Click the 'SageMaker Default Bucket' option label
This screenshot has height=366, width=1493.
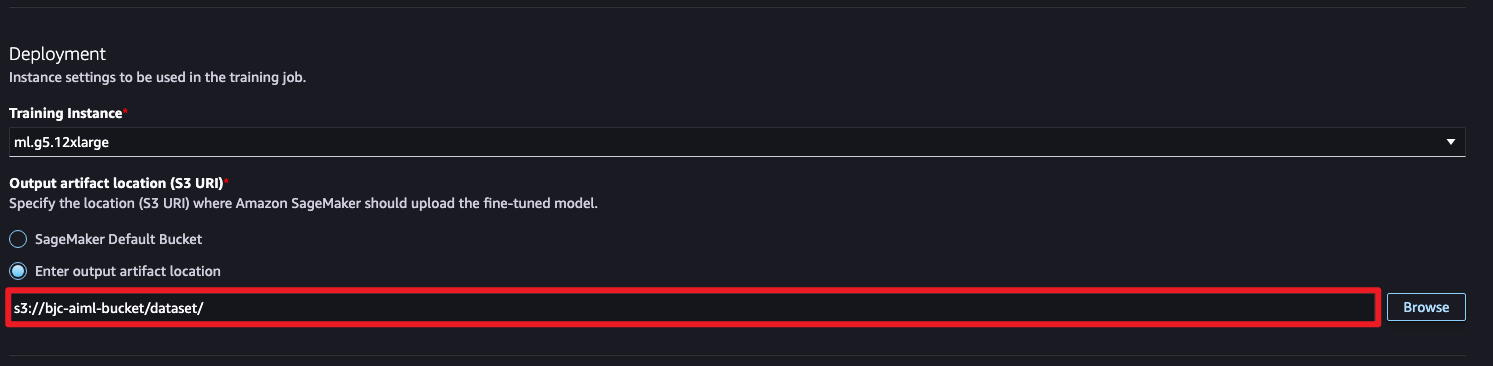pyautogui.click(x=119, y=240)
